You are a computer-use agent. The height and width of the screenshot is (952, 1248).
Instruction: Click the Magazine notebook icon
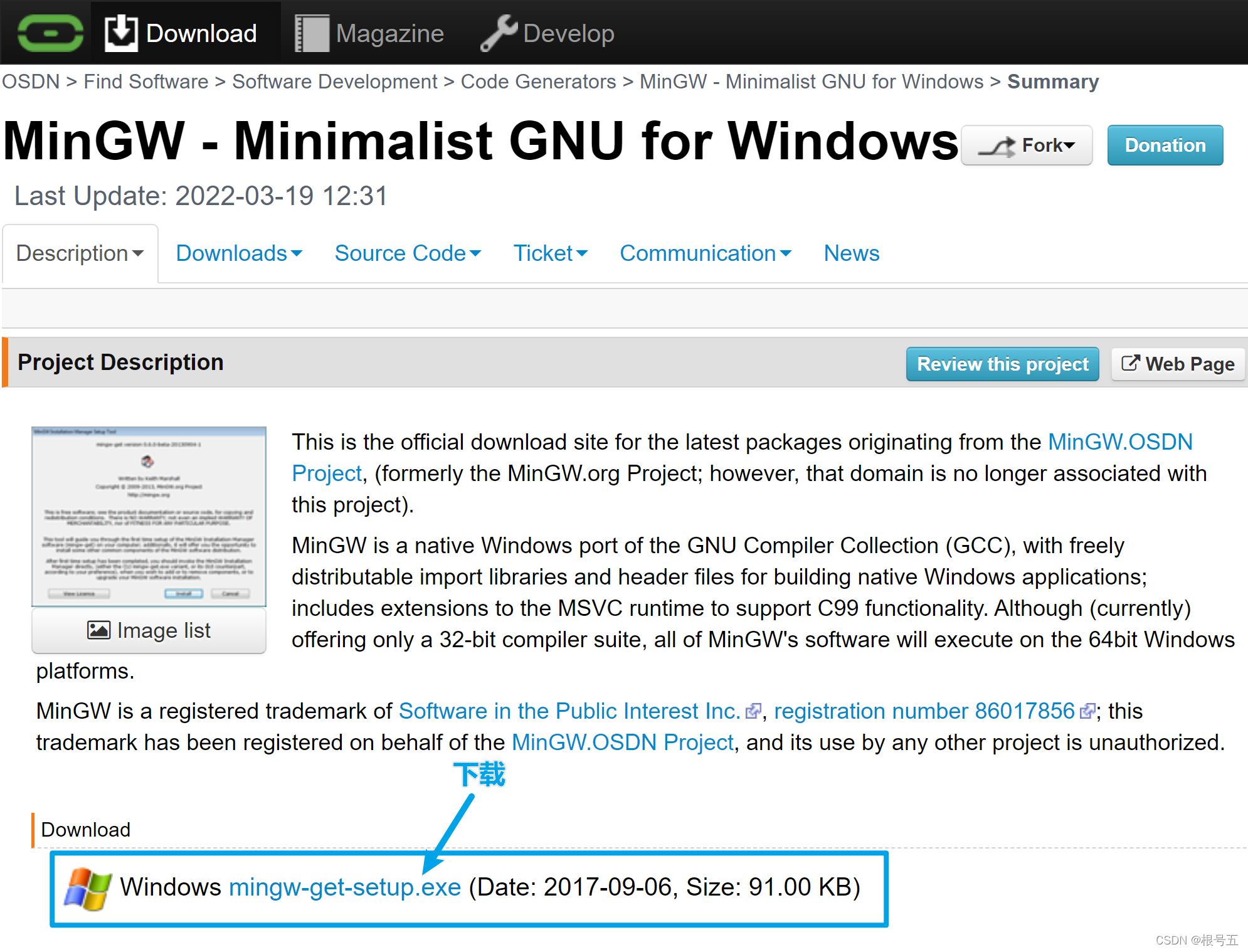pos(312,33)
